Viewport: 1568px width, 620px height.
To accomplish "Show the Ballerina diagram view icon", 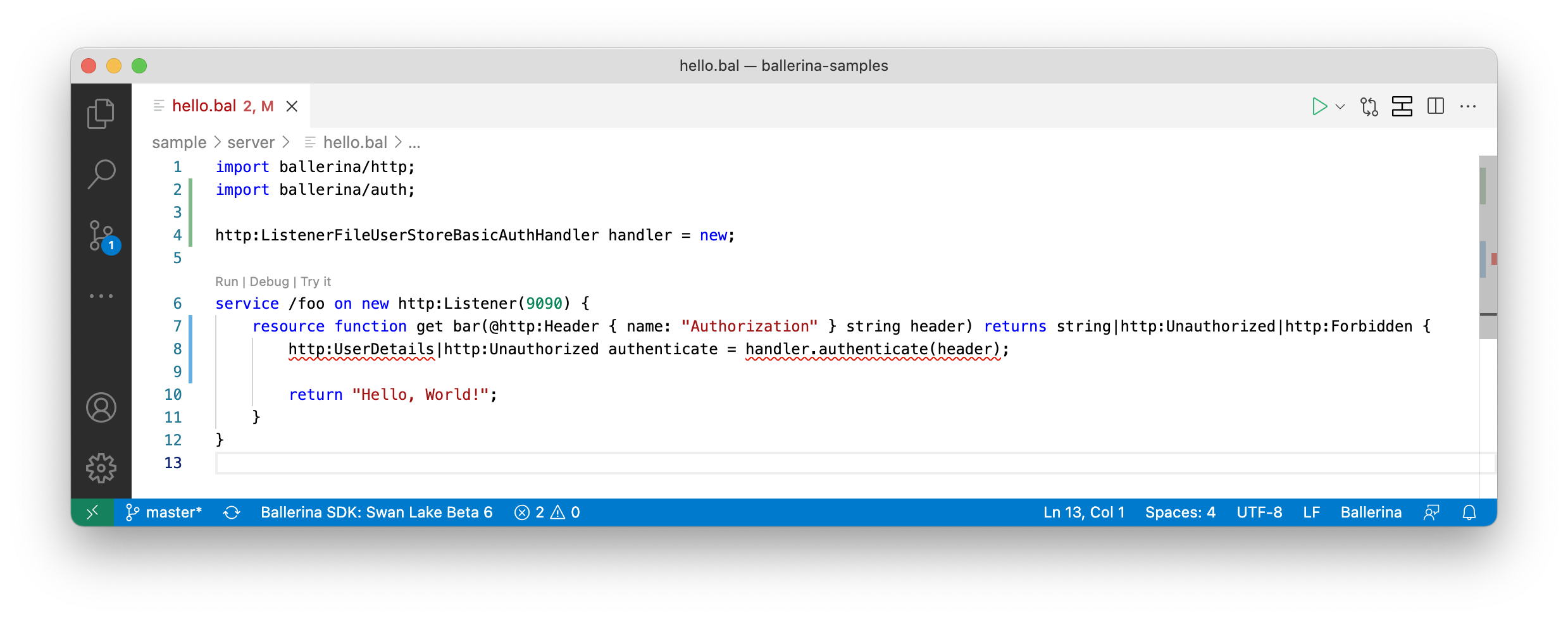I will [1402, 106].
